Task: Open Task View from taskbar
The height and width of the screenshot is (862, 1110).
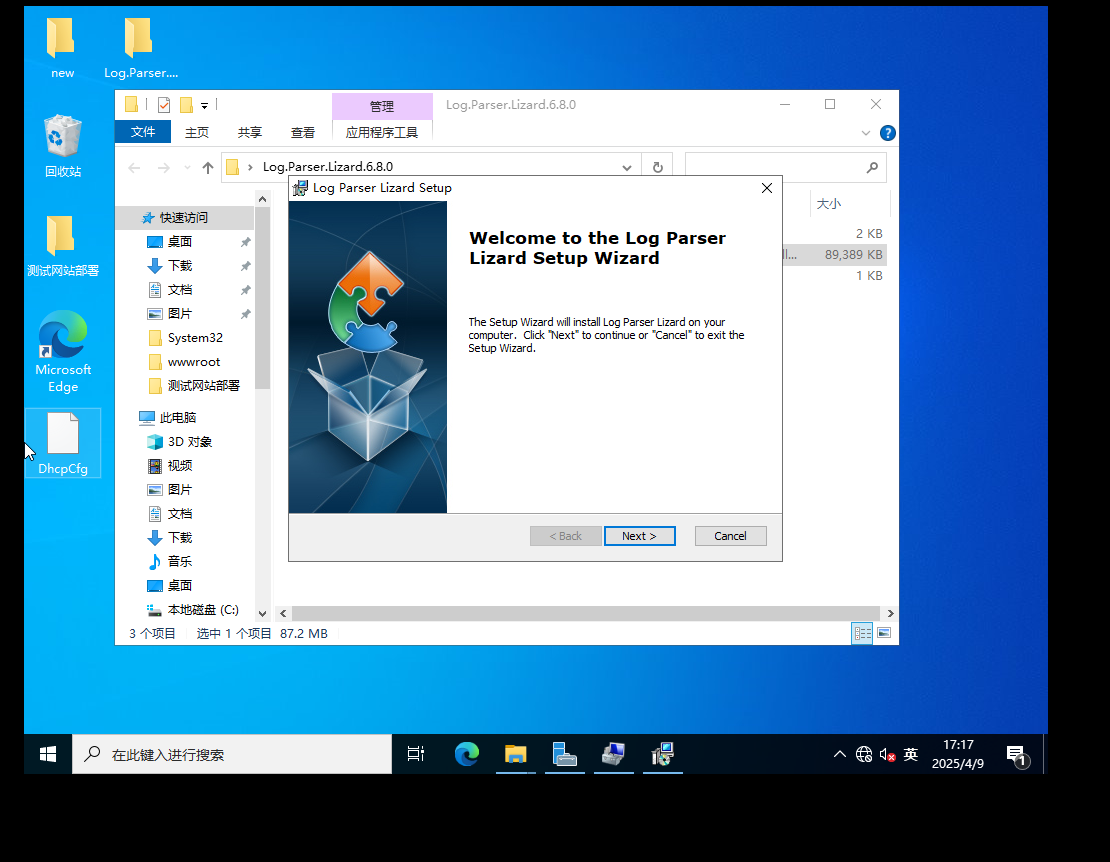Action: [416, 754]
